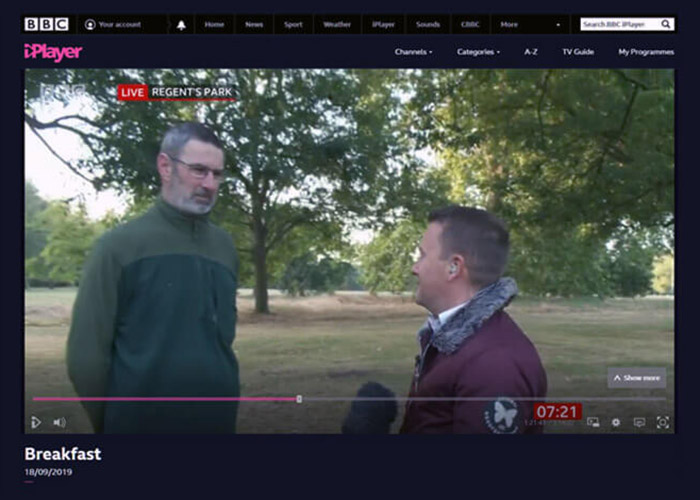This screenshot has height=500, width=700.
Task: Mute the video volume icon
Action: 59,422
